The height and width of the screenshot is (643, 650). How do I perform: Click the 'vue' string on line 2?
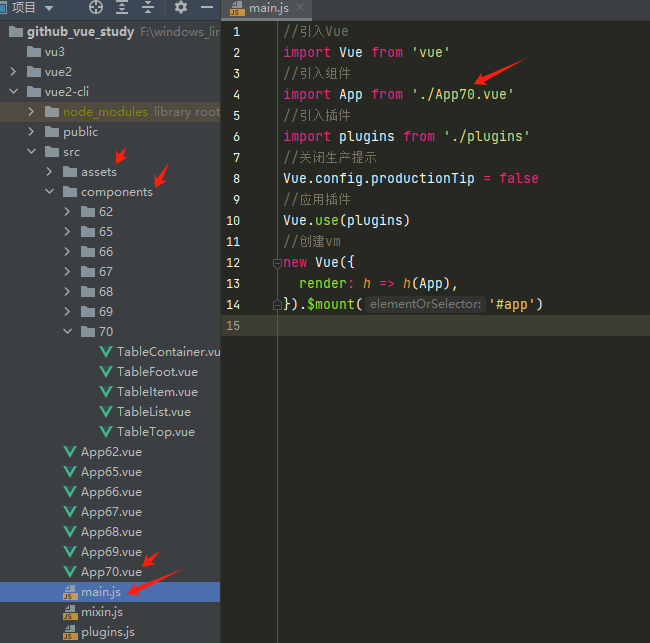(x=431, y=52)
